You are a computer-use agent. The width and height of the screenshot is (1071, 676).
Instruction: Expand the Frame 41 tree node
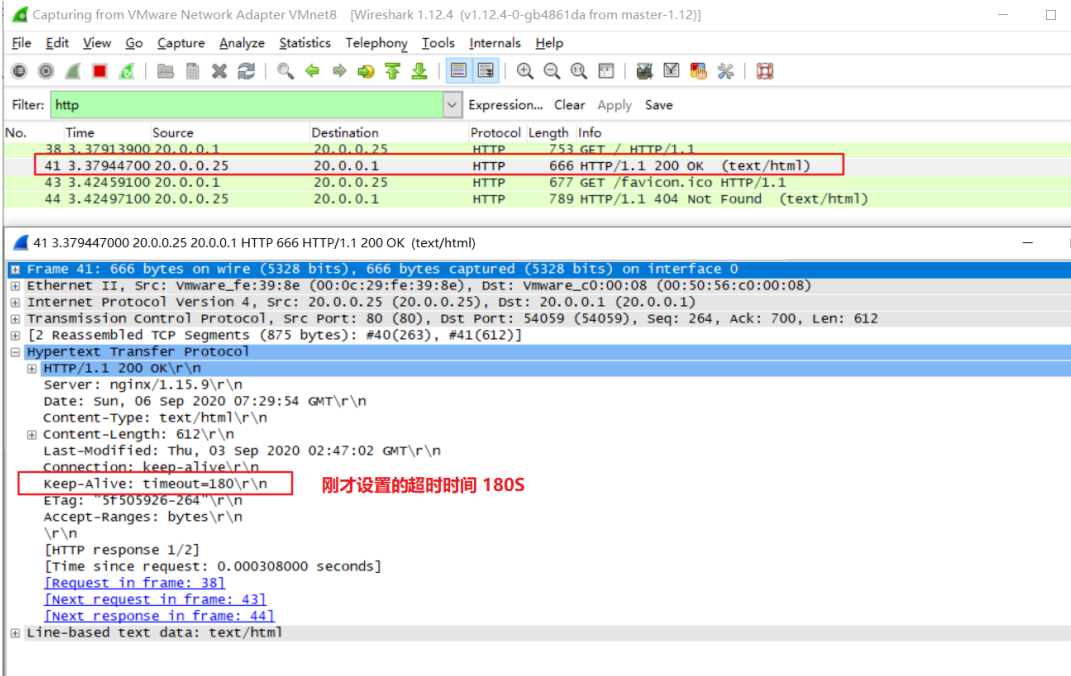pyautogui.click(x=15, y=269)
